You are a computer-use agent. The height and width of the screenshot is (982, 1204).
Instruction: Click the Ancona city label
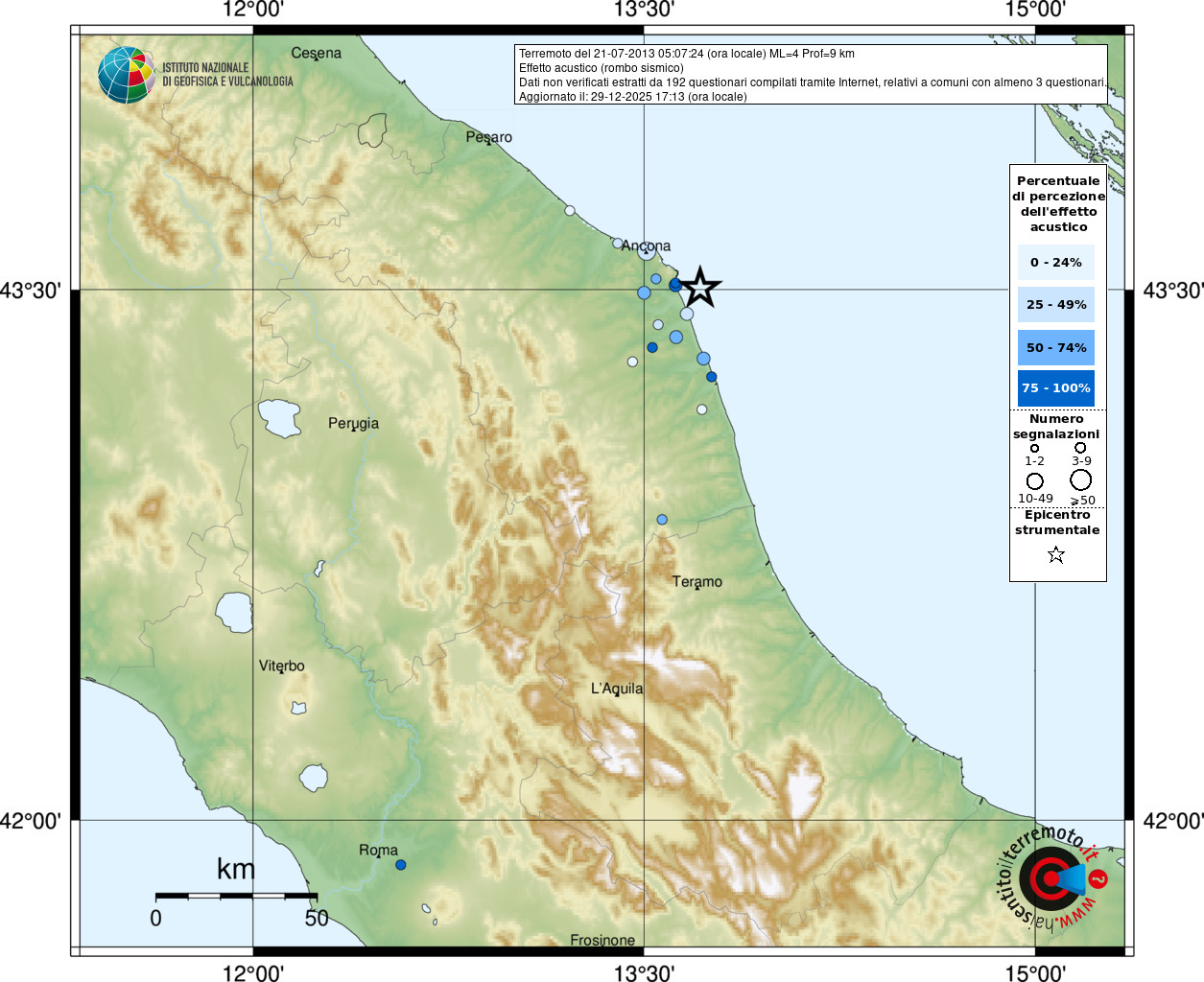(x=646, y=246)
